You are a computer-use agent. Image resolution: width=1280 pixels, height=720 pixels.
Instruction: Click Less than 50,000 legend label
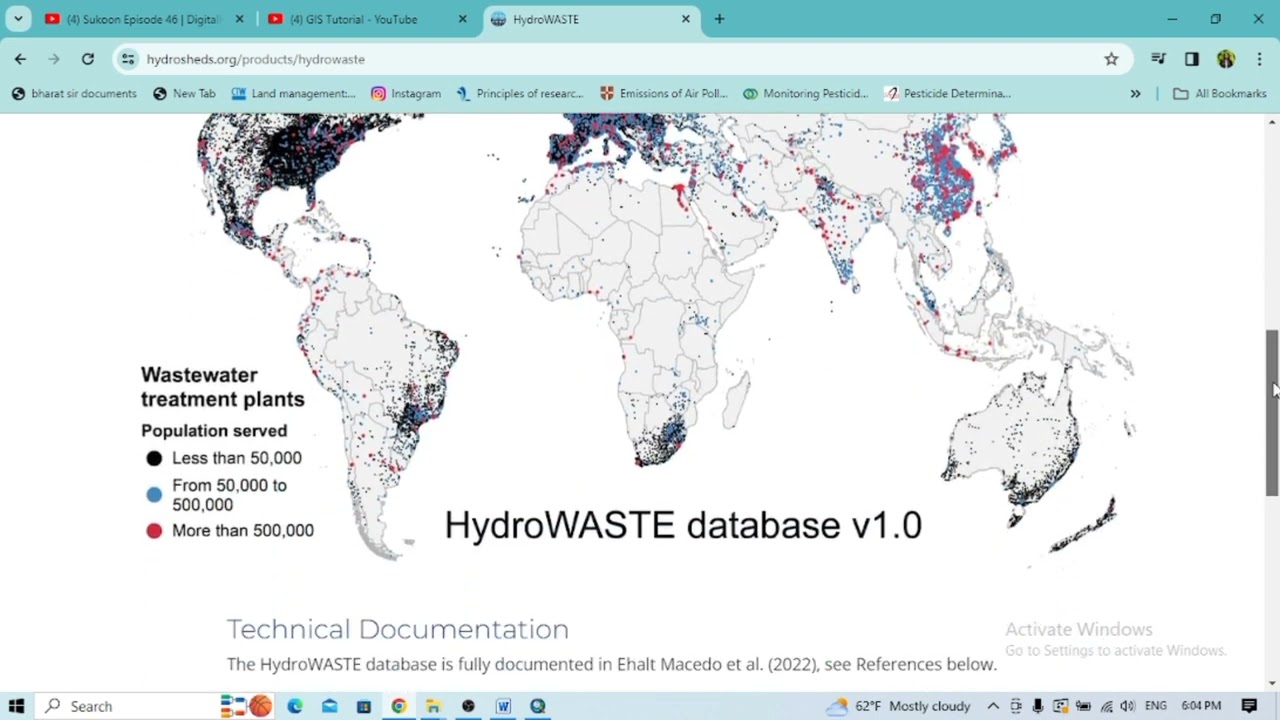pos(237,458)
